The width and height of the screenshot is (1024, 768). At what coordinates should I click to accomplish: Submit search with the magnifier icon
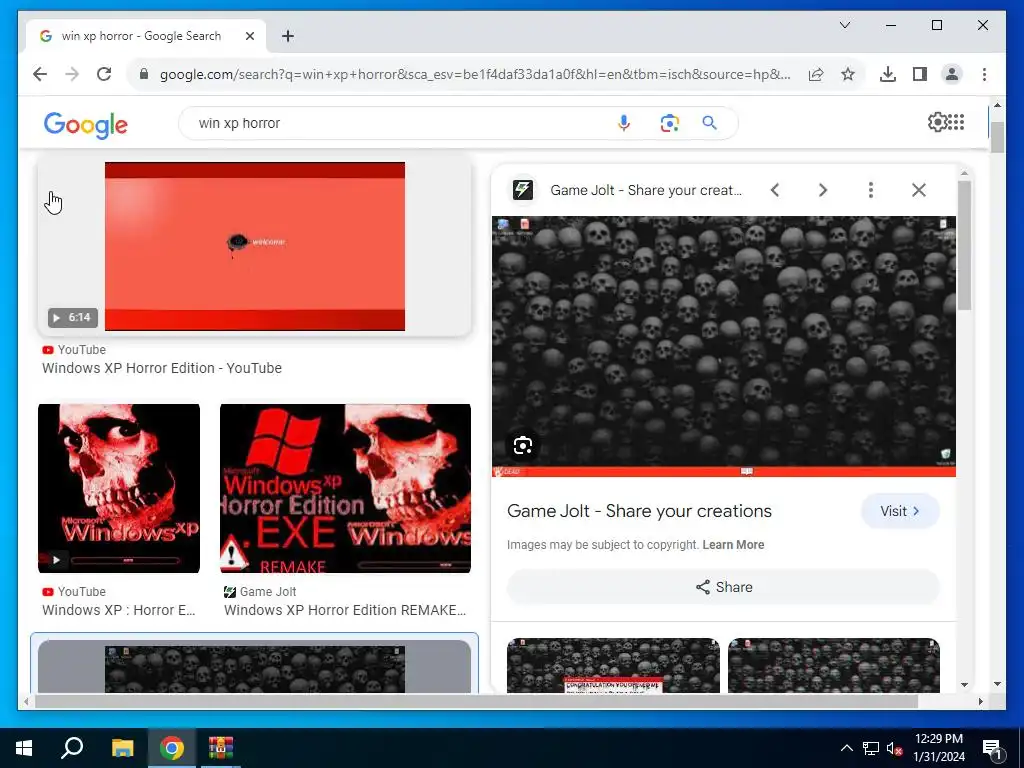click(x=710, y=123)
